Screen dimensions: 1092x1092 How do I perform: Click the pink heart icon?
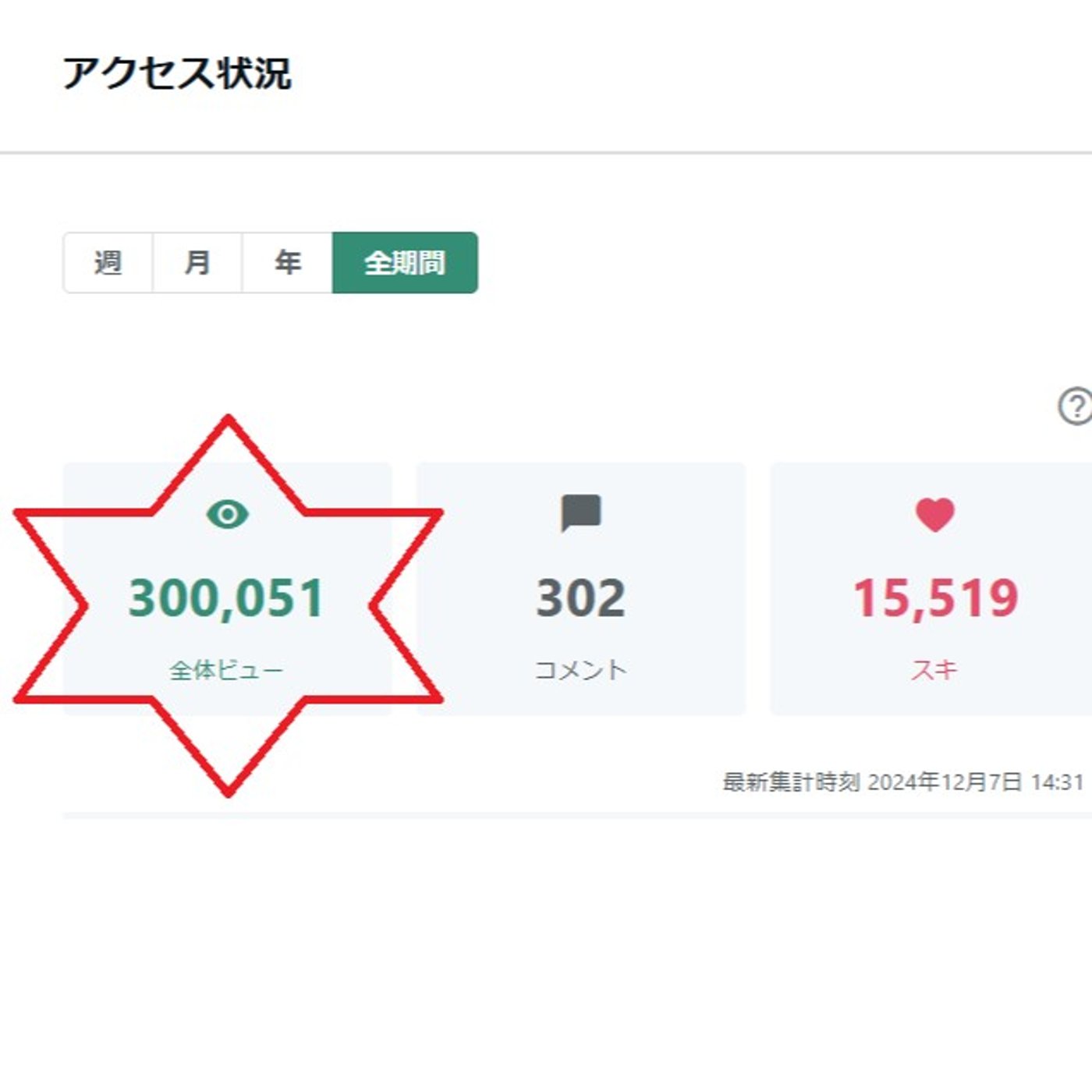click(x=934, y=514)
